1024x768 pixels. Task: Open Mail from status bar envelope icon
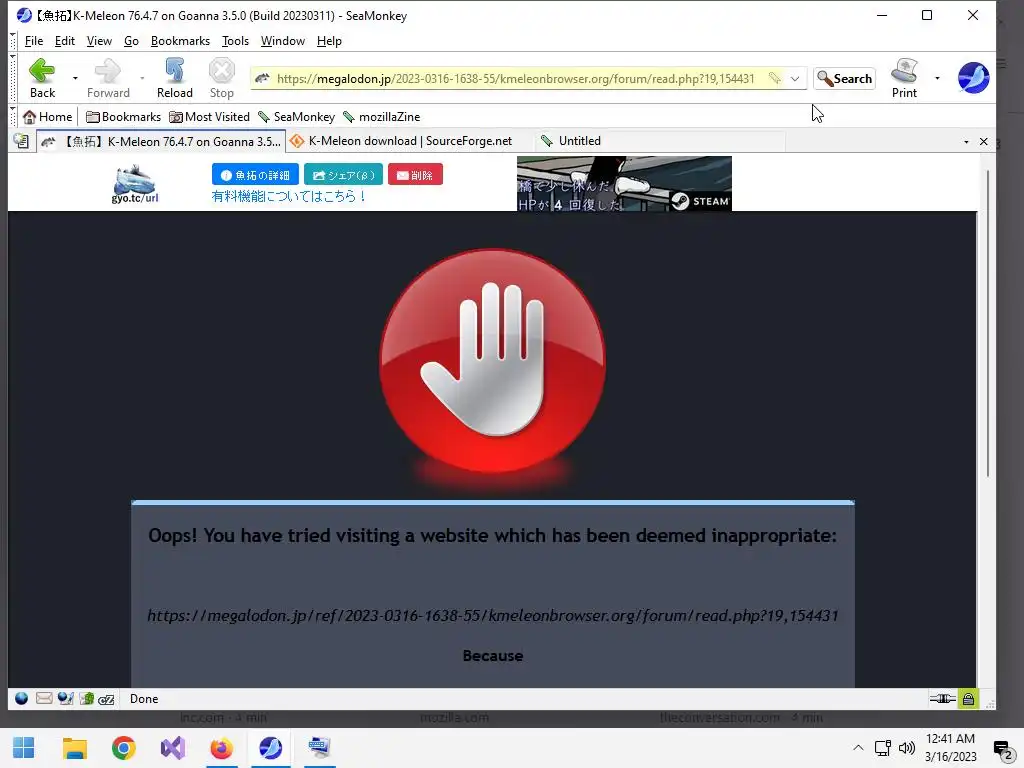click(44, 699)
